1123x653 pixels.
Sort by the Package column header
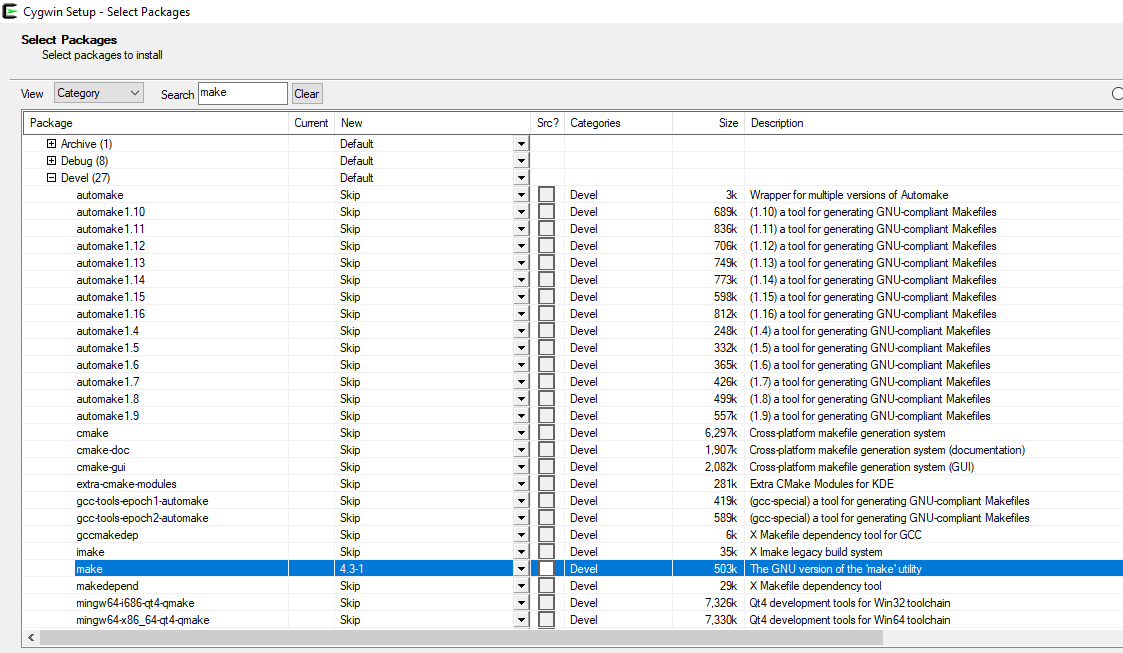tap(156, 123)
